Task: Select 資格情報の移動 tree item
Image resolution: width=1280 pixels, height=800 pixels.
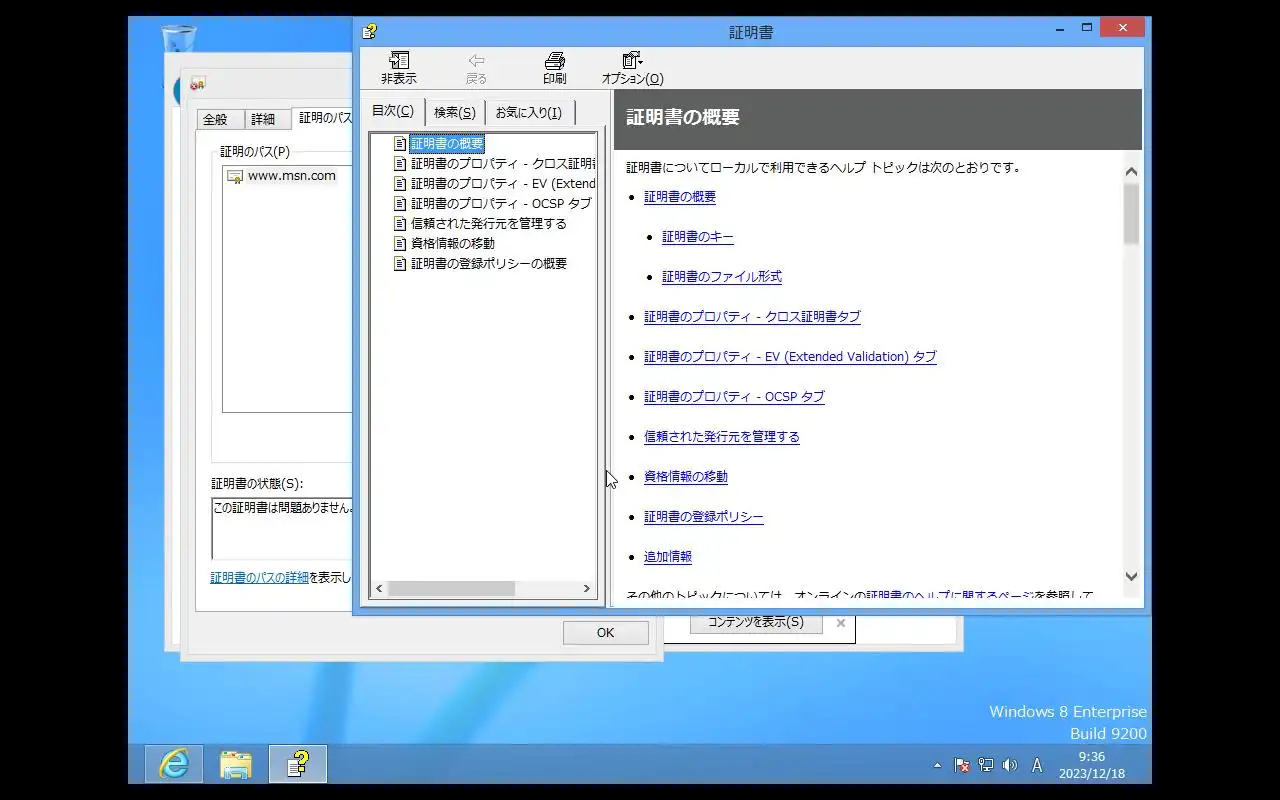Action: pos(453,244)
